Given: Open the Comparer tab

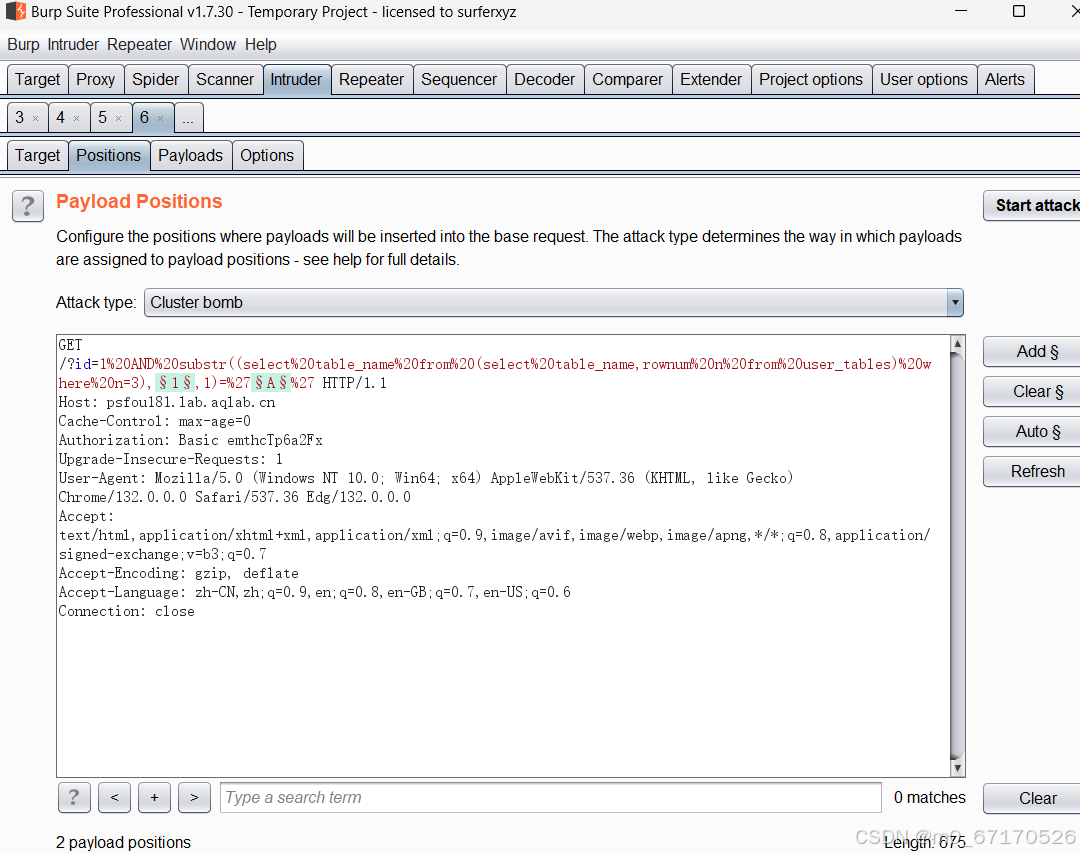Looking at the screenshot, I should pos(627,80).
